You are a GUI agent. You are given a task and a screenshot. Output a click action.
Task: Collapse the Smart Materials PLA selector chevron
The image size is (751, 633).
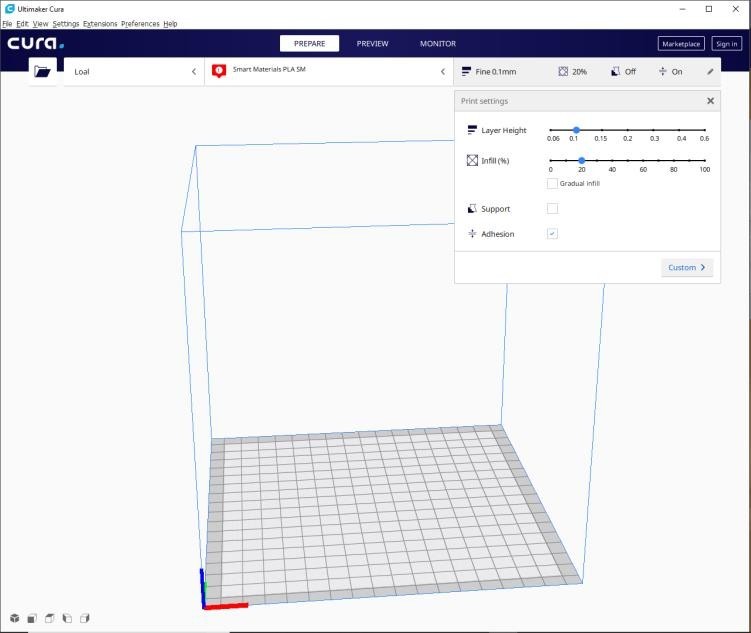442,72
